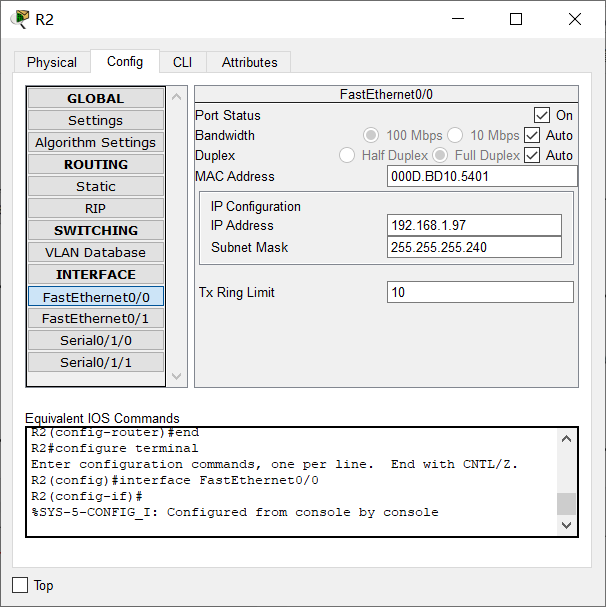This screenshot has height=607, width=606.
Task: Open the VLAN Database
Action: tap(96, 252)
